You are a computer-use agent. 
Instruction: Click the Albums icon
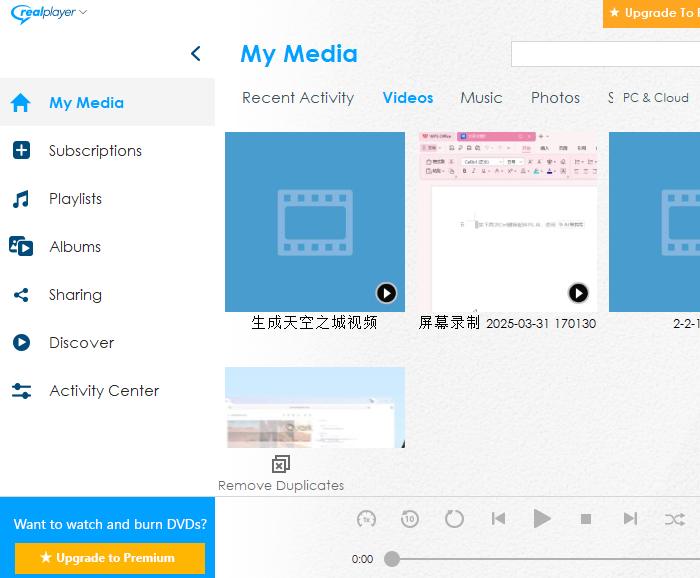click(x=21, y=246)
